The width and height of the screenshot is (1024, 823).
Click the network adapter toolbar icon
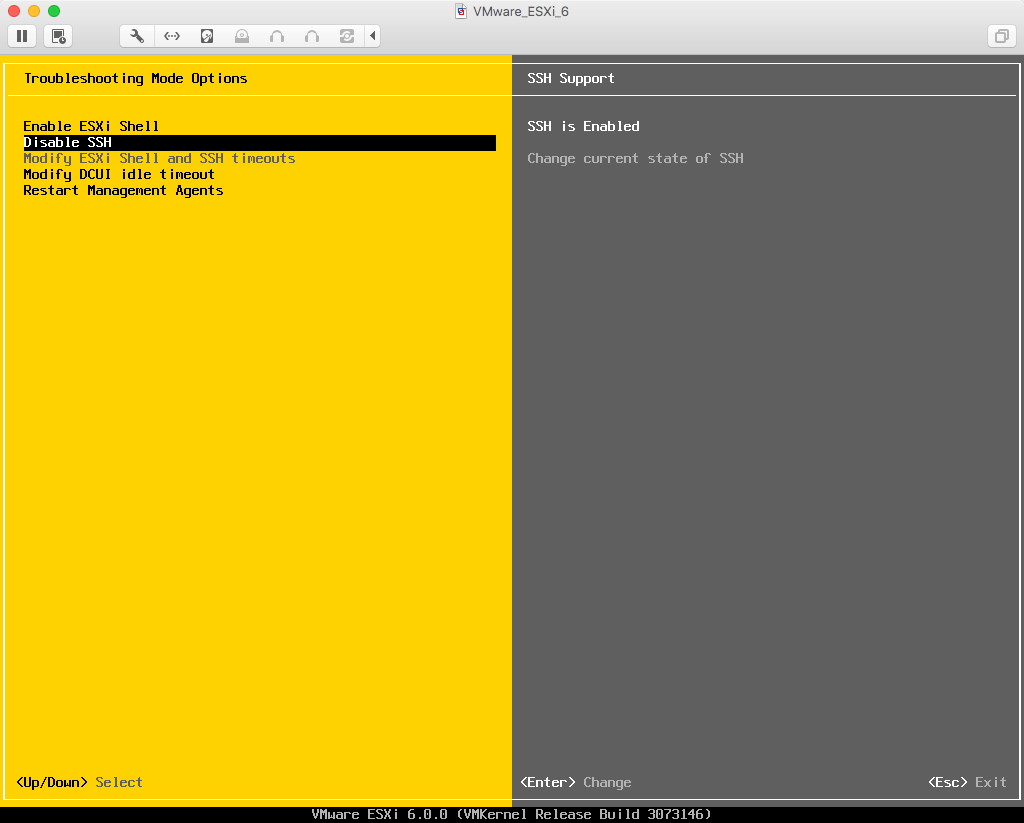[x=171, y=36]
